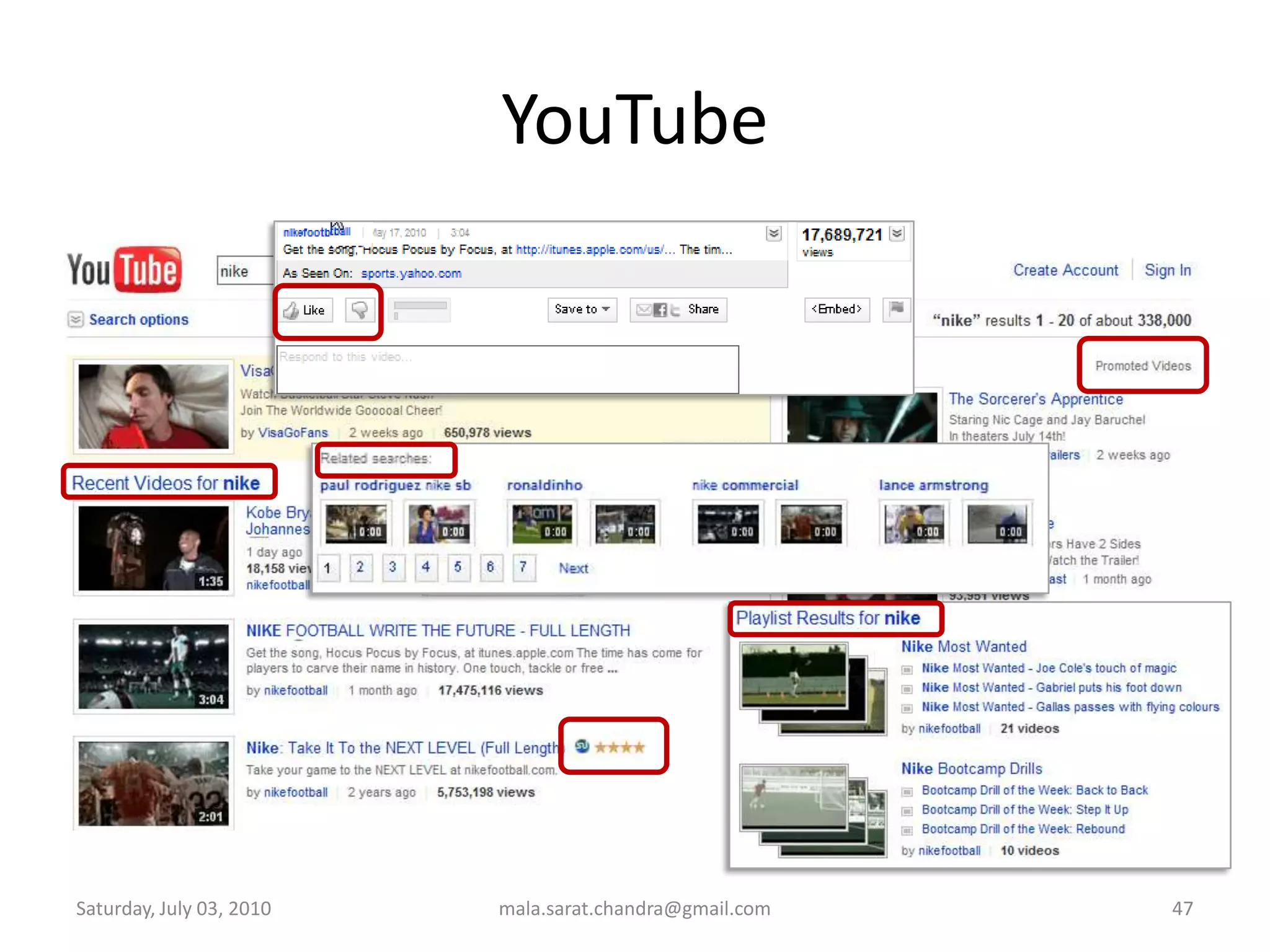Click nikefootball under Nike Bootcamp Drills playlist
Image resolution: width=1270 pixels, height=952 pixels.
pos(949,851)
